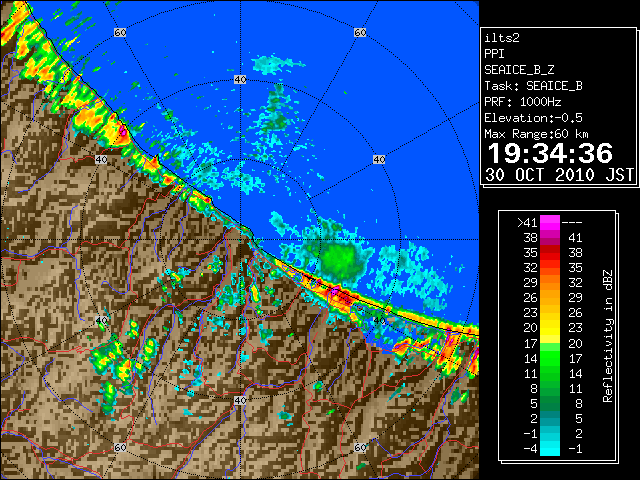Click the "-4" value at legend bottom
This screenshot has height=480, width=640.
click(530, 449)
